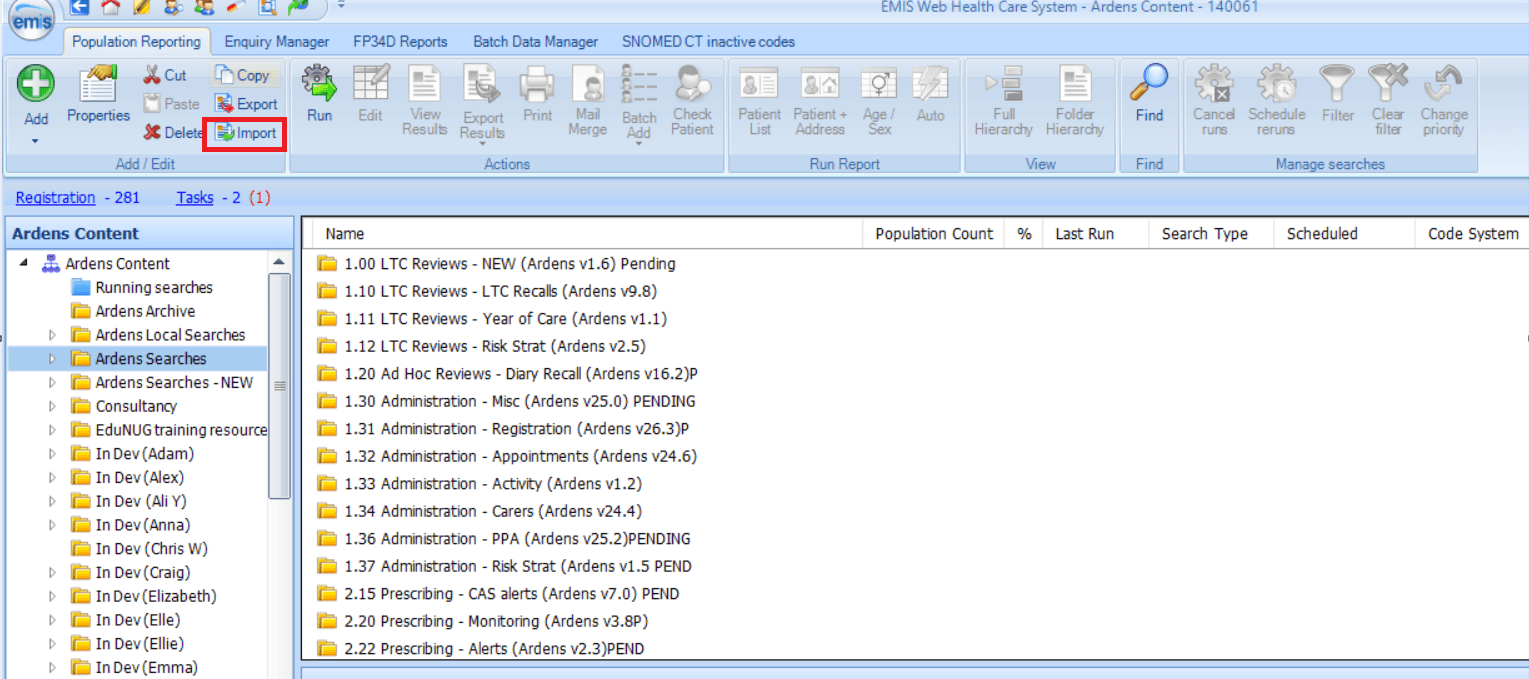
Task: Expand EduNUG training resource folder
Action: point(53,430)
